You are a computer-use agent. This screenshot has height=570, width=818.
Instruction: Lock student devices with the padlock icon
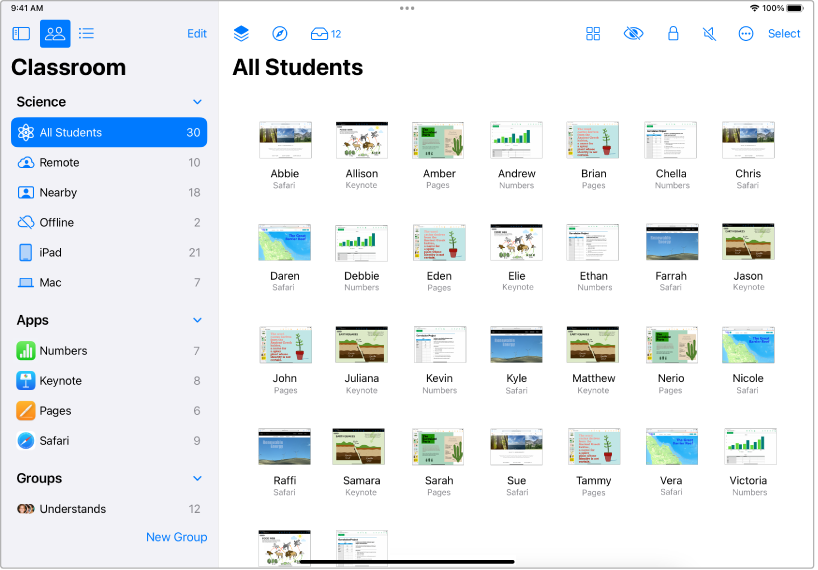[x=673, y=34]
